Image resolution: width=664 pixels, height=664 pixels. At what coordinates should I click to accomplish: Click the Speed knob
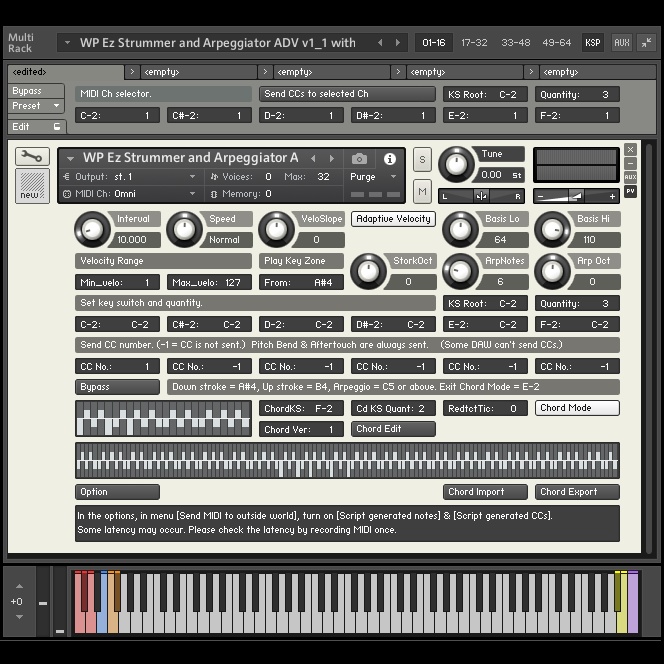[x=184, y=230]
